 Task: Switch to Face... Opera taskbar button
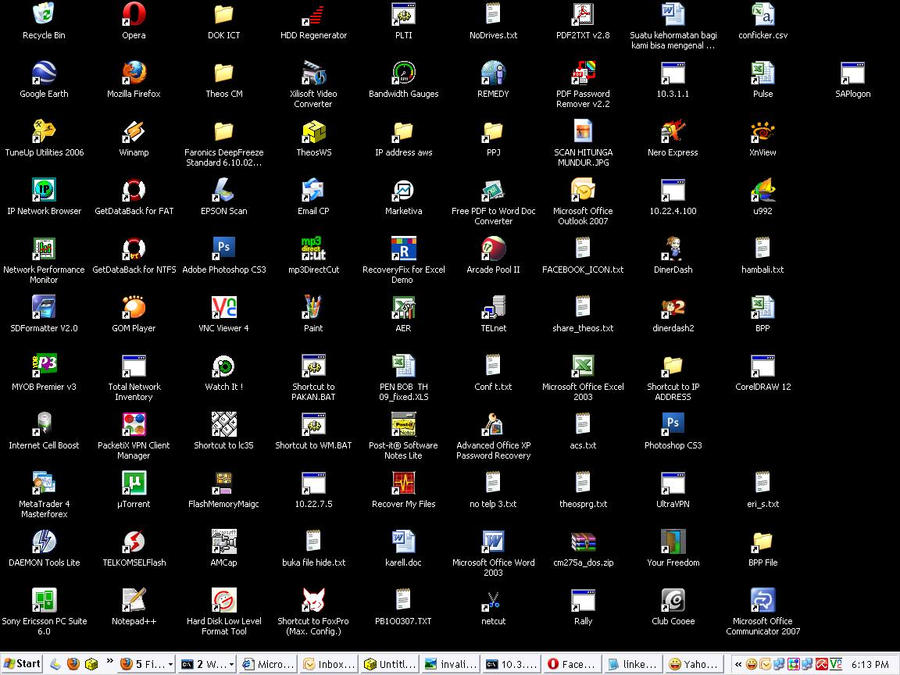tap(572, 664)
